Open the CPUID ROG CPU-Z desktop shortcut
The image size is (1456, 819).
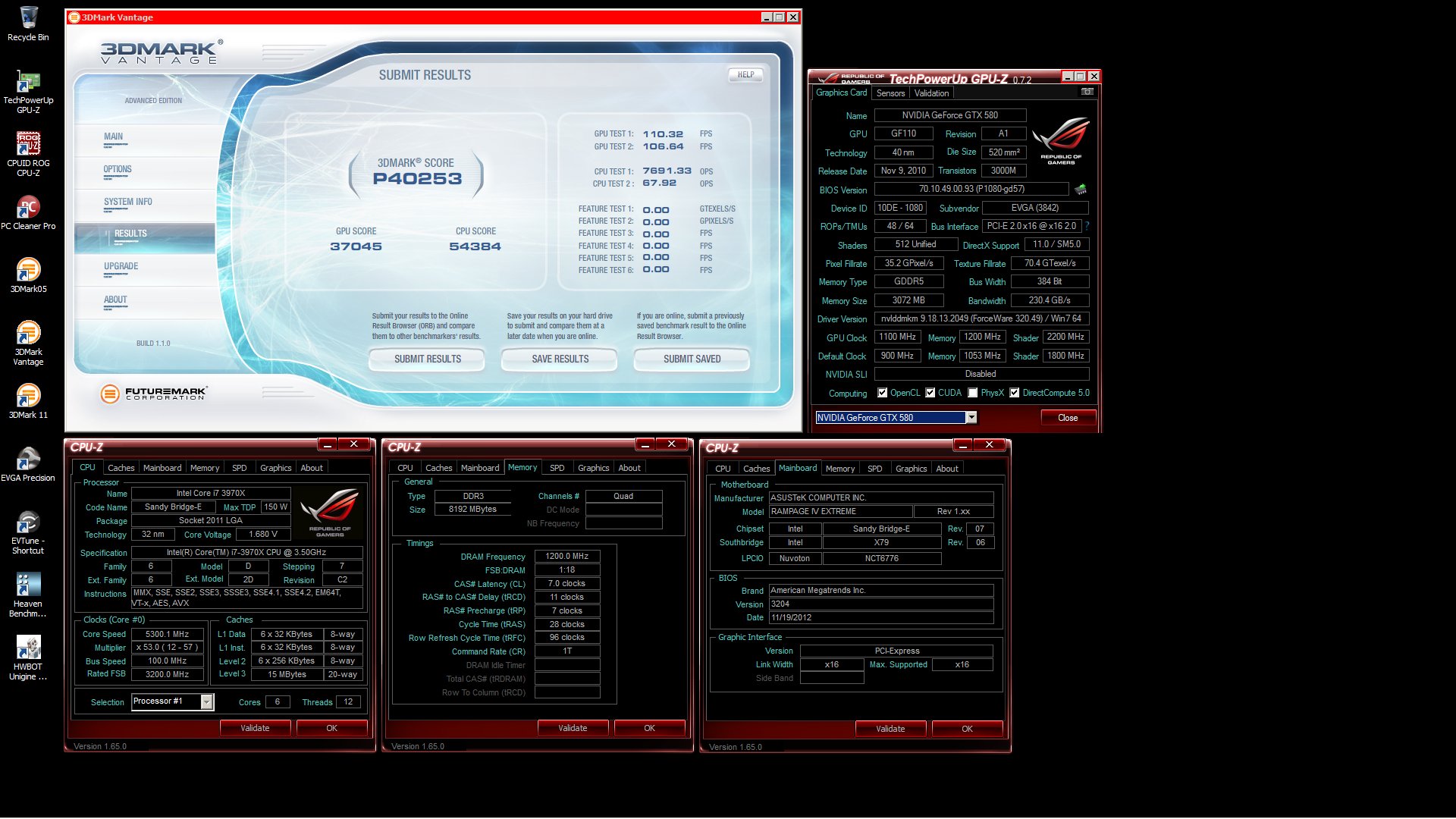click(x=28, y=155)
